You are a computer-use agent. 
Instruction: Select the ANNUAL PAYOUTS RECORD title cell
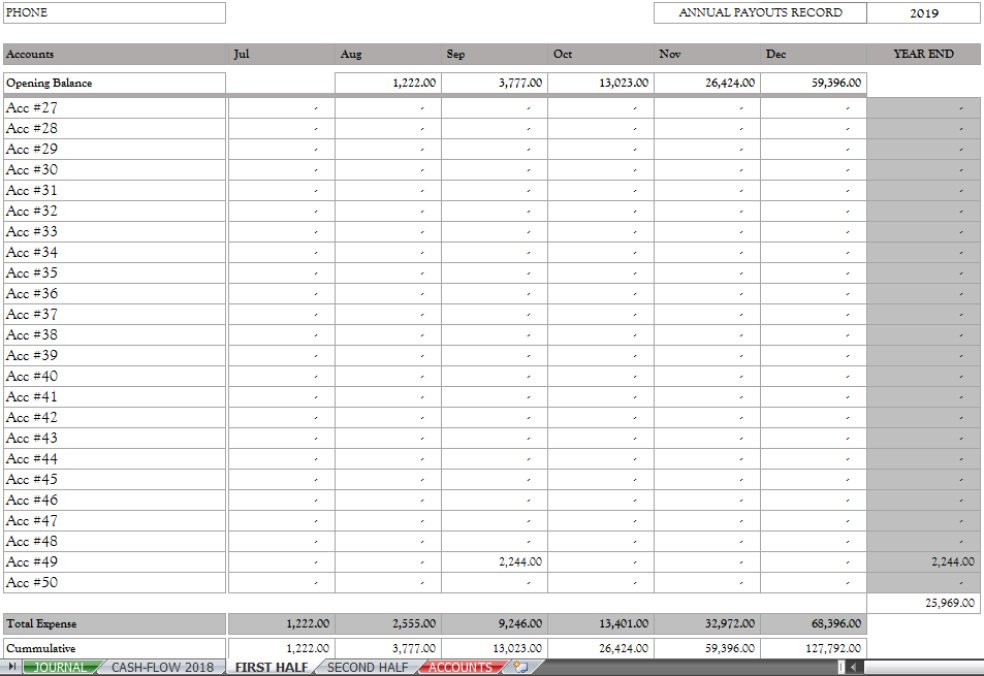(760, 13)
